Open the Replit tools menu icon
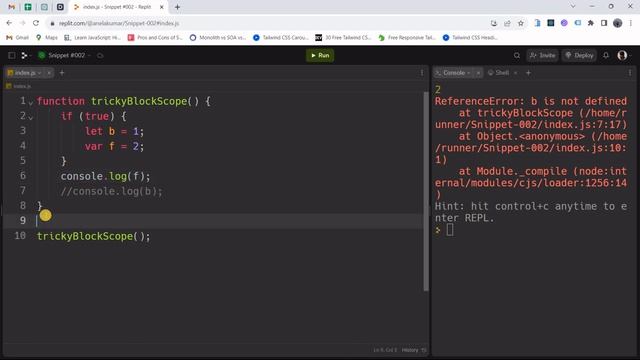This screenshot has width=640, height=360. [x=25, y=55]
